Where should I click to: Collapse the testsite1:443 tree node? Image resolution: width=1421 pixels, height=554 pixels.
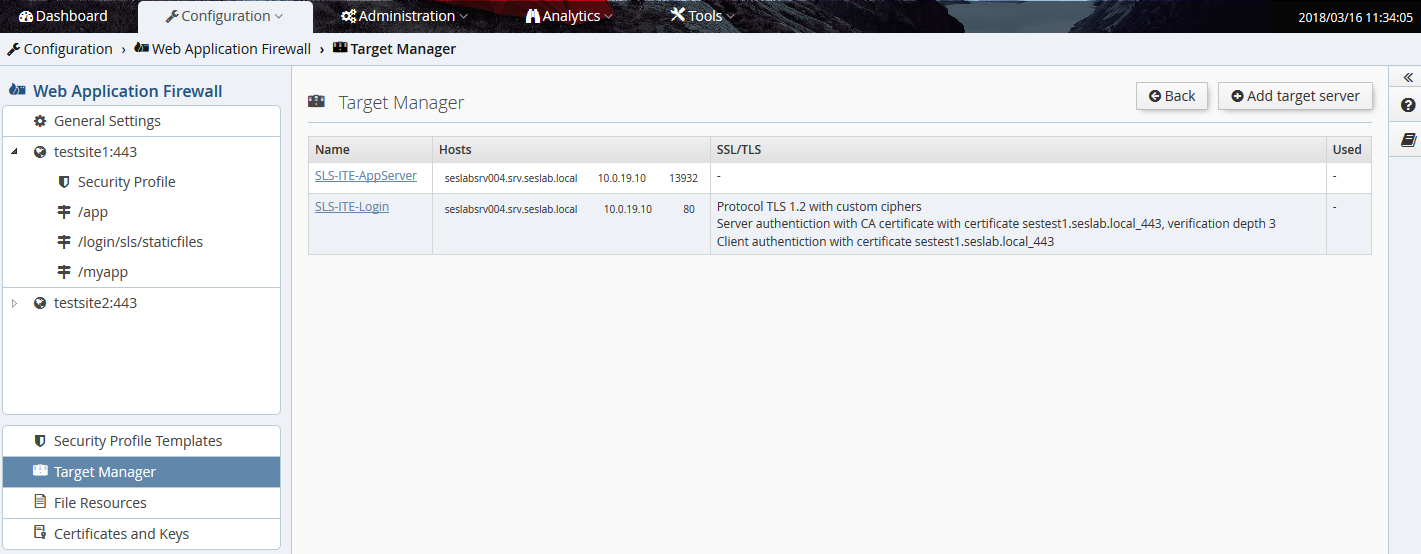click(14, 152)
